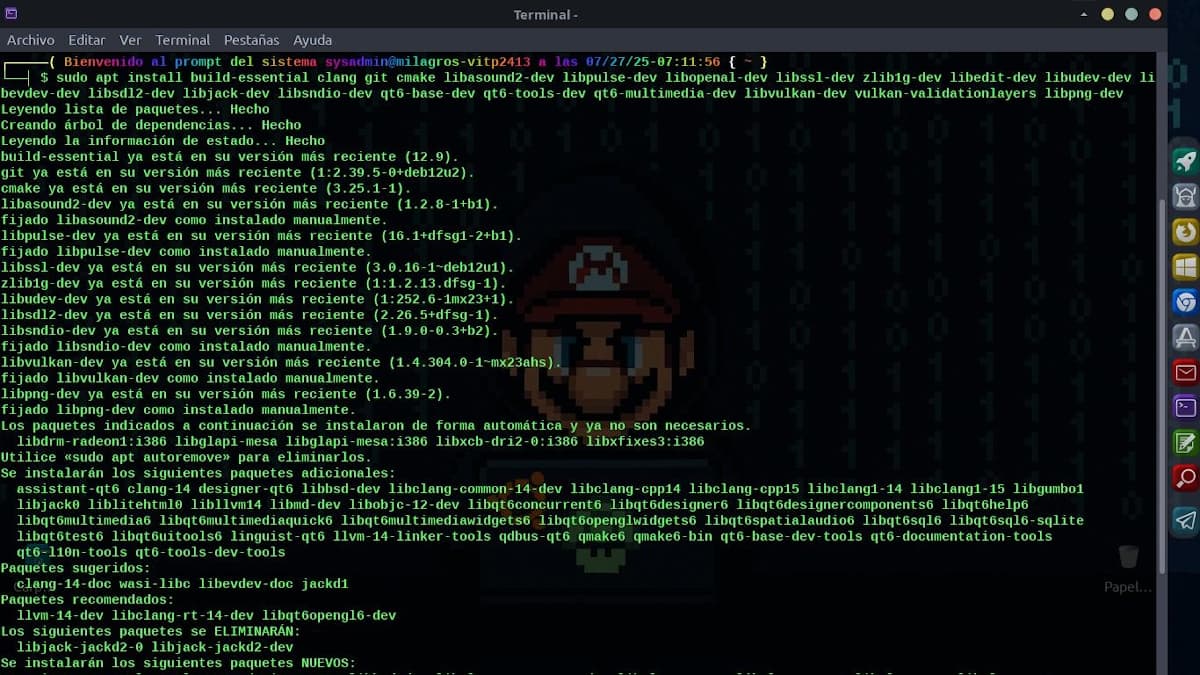Viewport: 1200px width, 675px height.
Task: Open the Ayuda menu
Action: coord(312,40)
